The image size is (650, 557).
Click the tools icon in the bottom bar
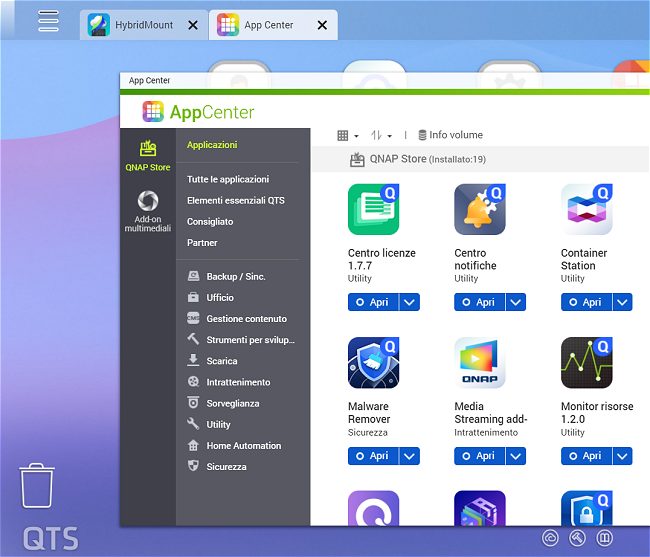click(577, 538)
